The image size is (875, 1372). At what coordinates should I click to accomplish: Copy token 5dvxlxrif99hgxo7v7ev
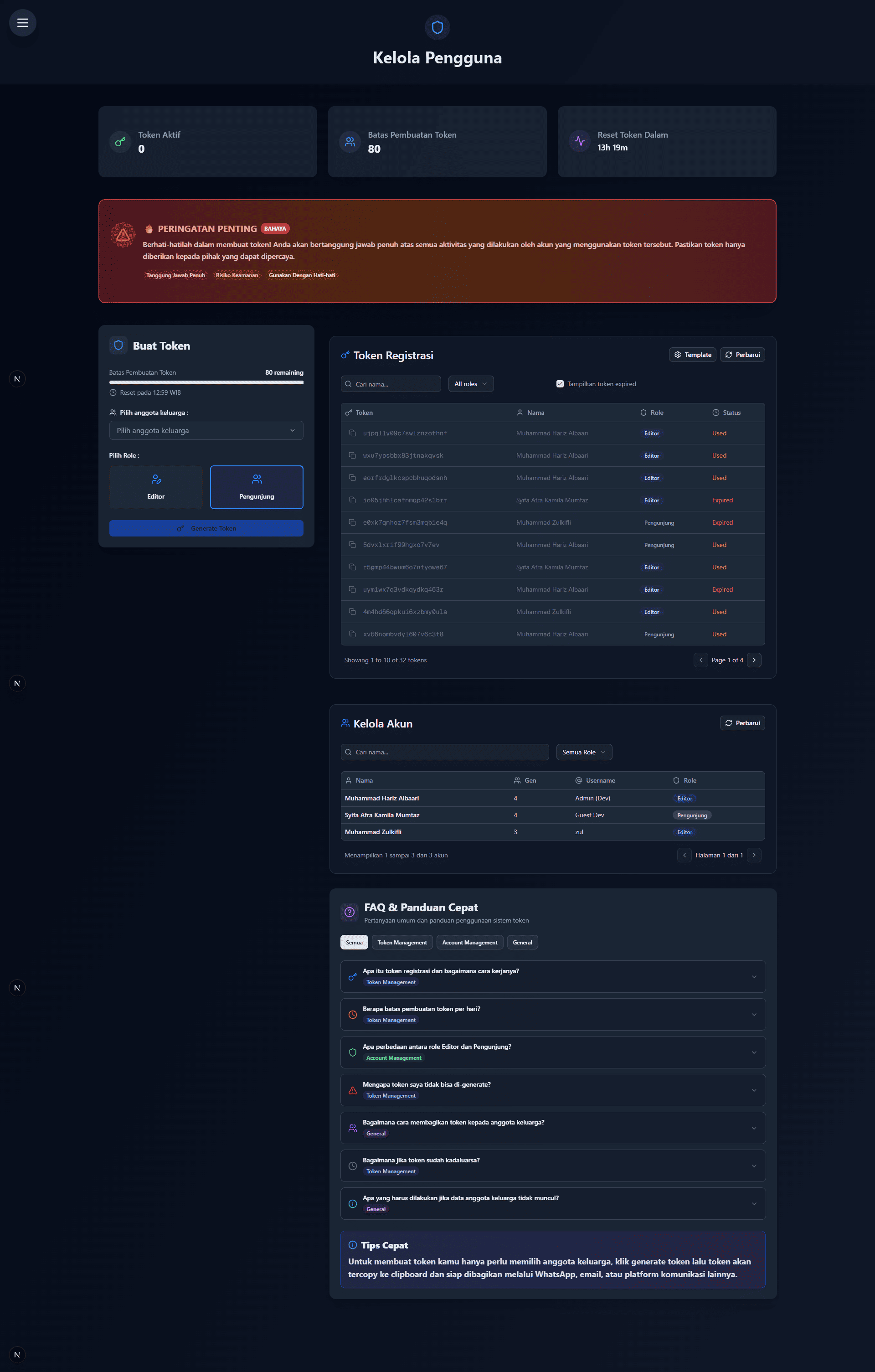(x=352, y=545)
